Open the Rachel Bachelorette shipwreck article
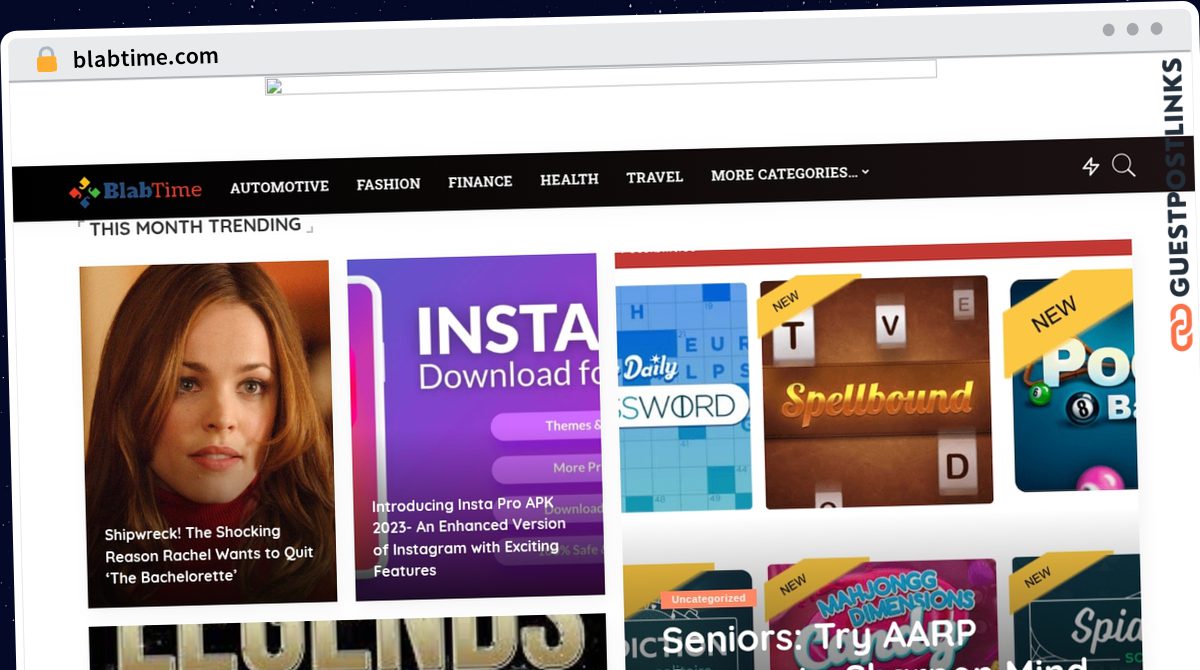This screenshot has height=670, width=1200. point(209,554)
